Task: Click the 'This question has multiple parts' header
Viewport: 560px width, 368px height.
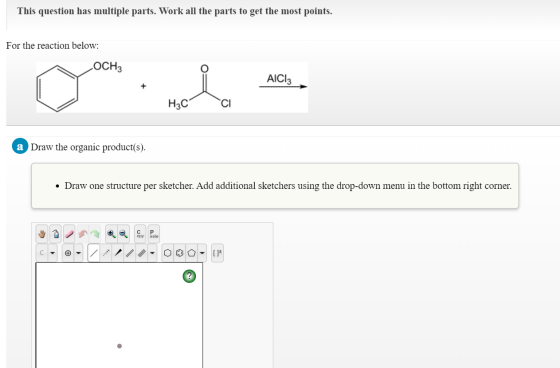Action: pos(175,11)
